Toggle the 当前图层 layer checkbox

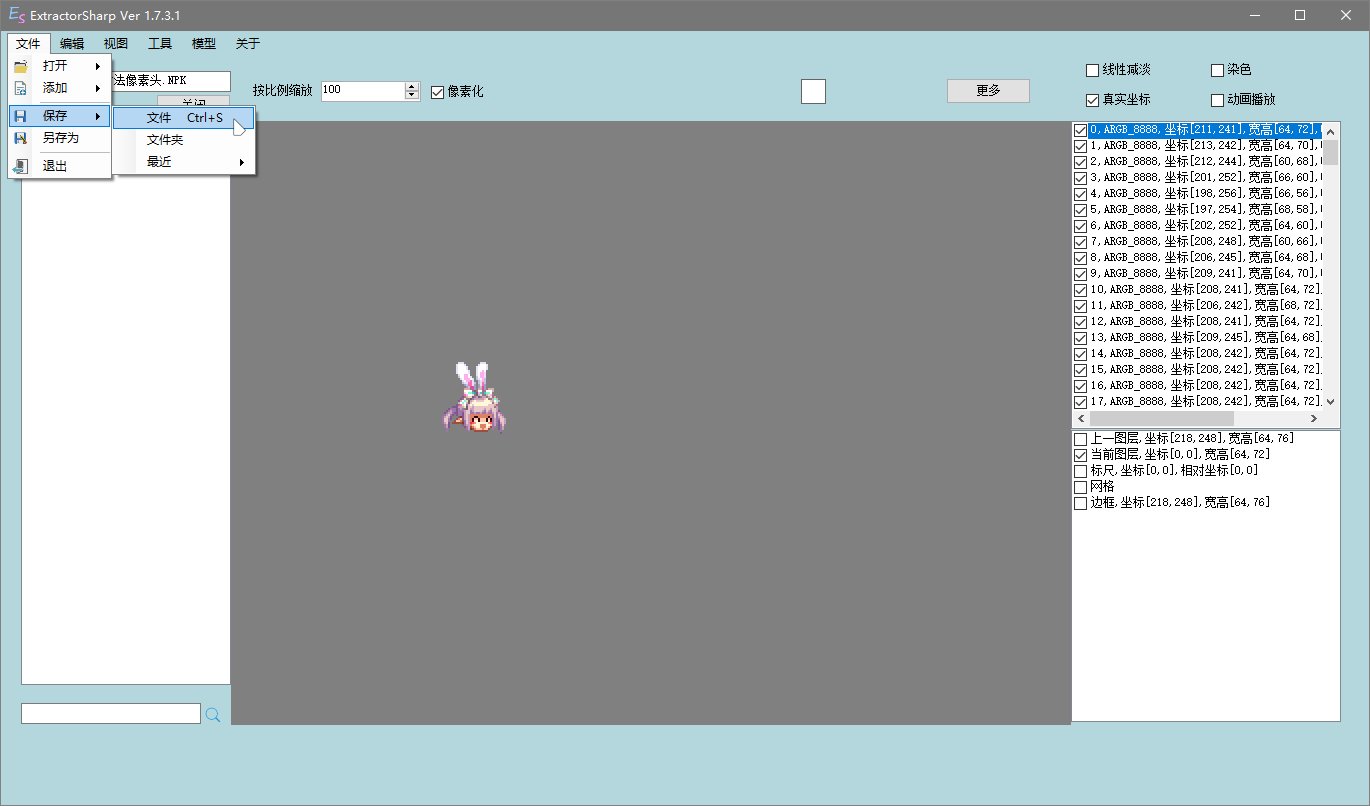click(1080, 455)
